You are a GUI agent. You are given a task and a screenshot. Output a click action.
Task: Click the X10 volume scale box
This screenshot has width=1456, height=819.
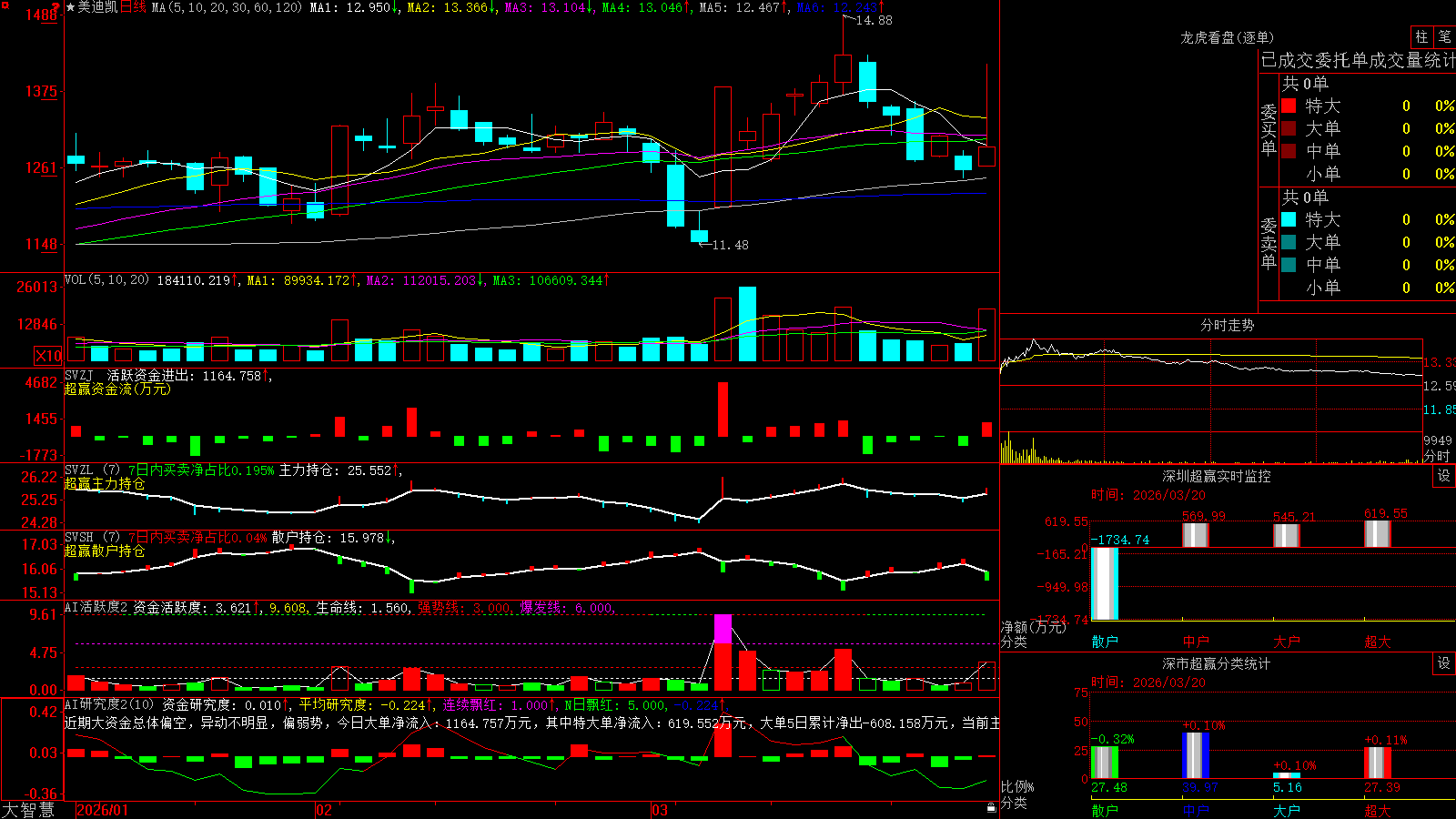[48, 356]
